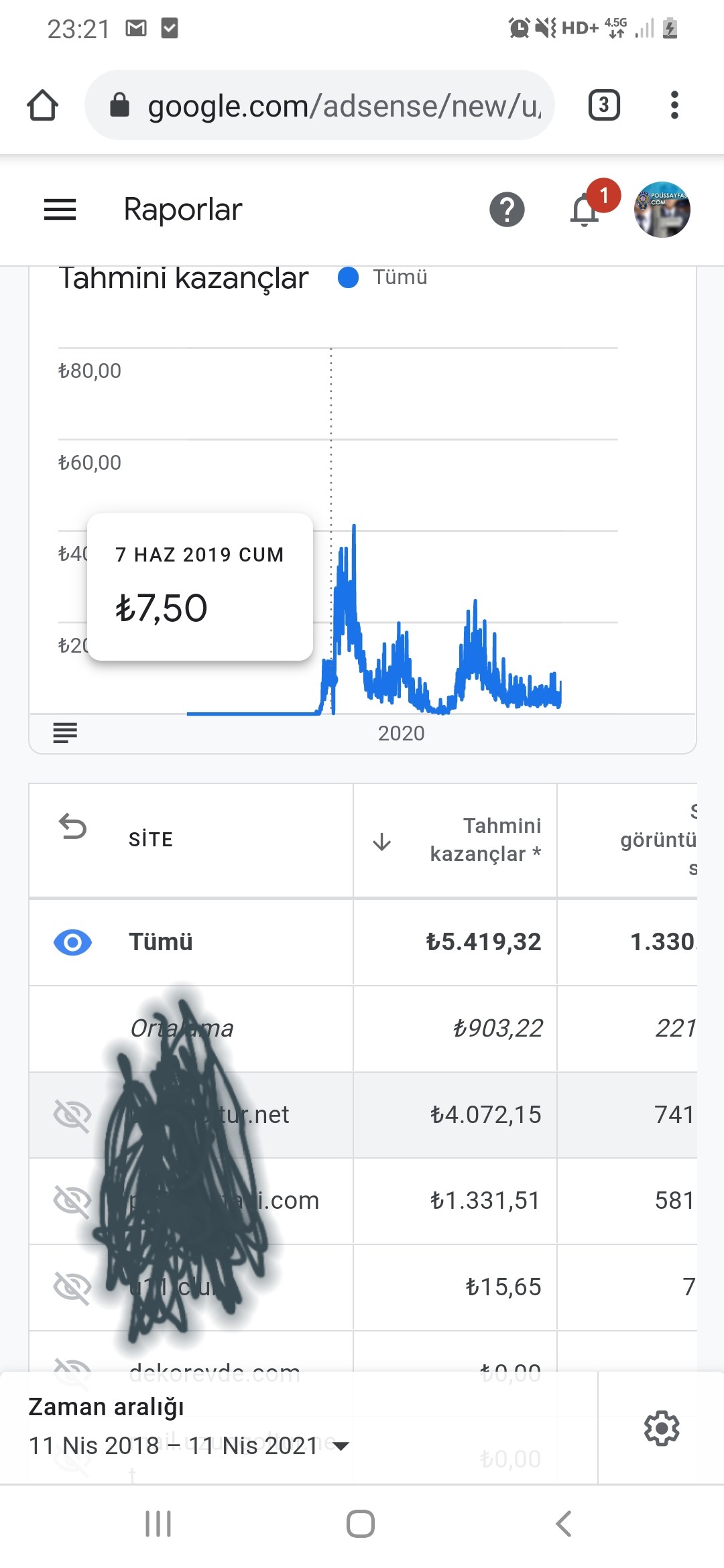Show the ₺15,65 site row on chart
The width and height of the screenshot is (724, 1568).
pyautogui.click(x=72, y=1287)
